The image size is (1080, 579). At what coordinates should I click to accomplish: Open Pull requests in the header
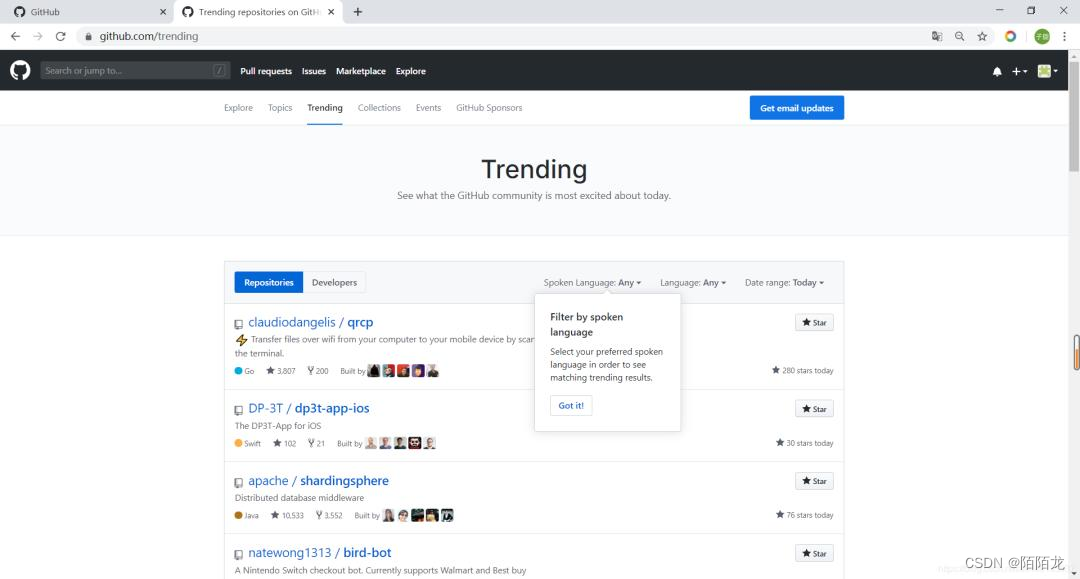tap(266, 71)
